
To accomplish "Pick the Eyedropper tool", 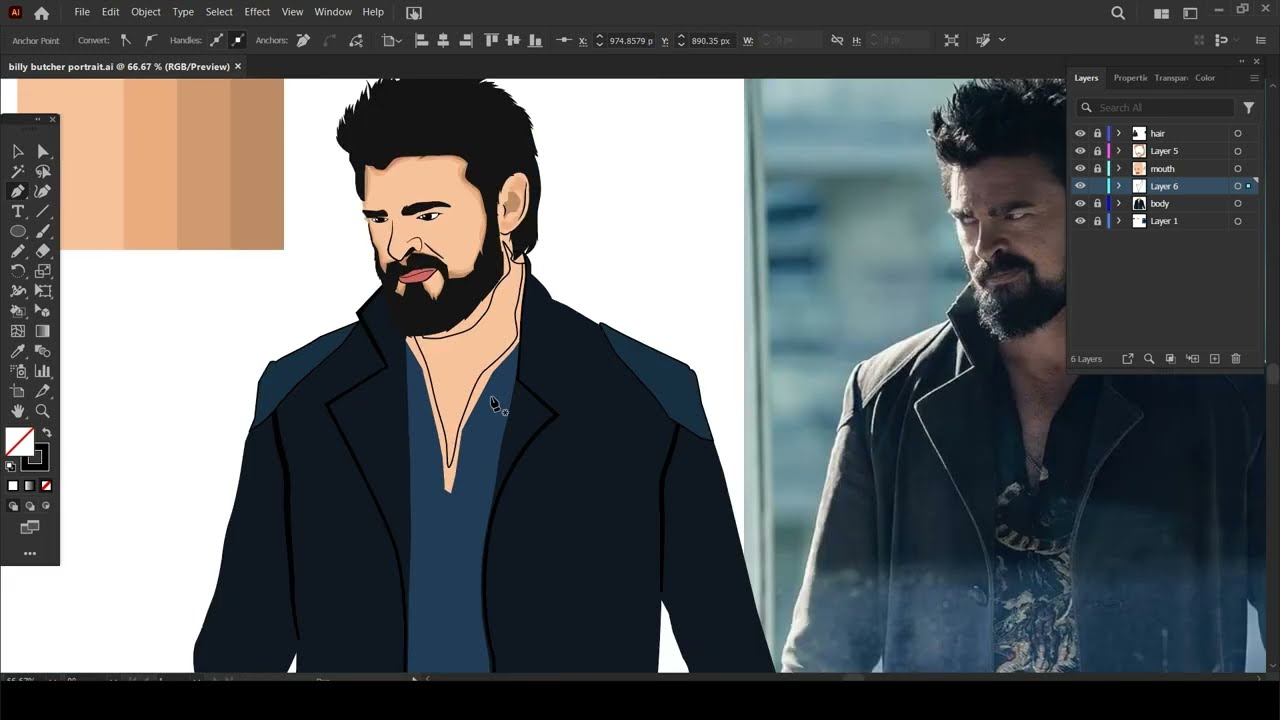I will [18, 351].
